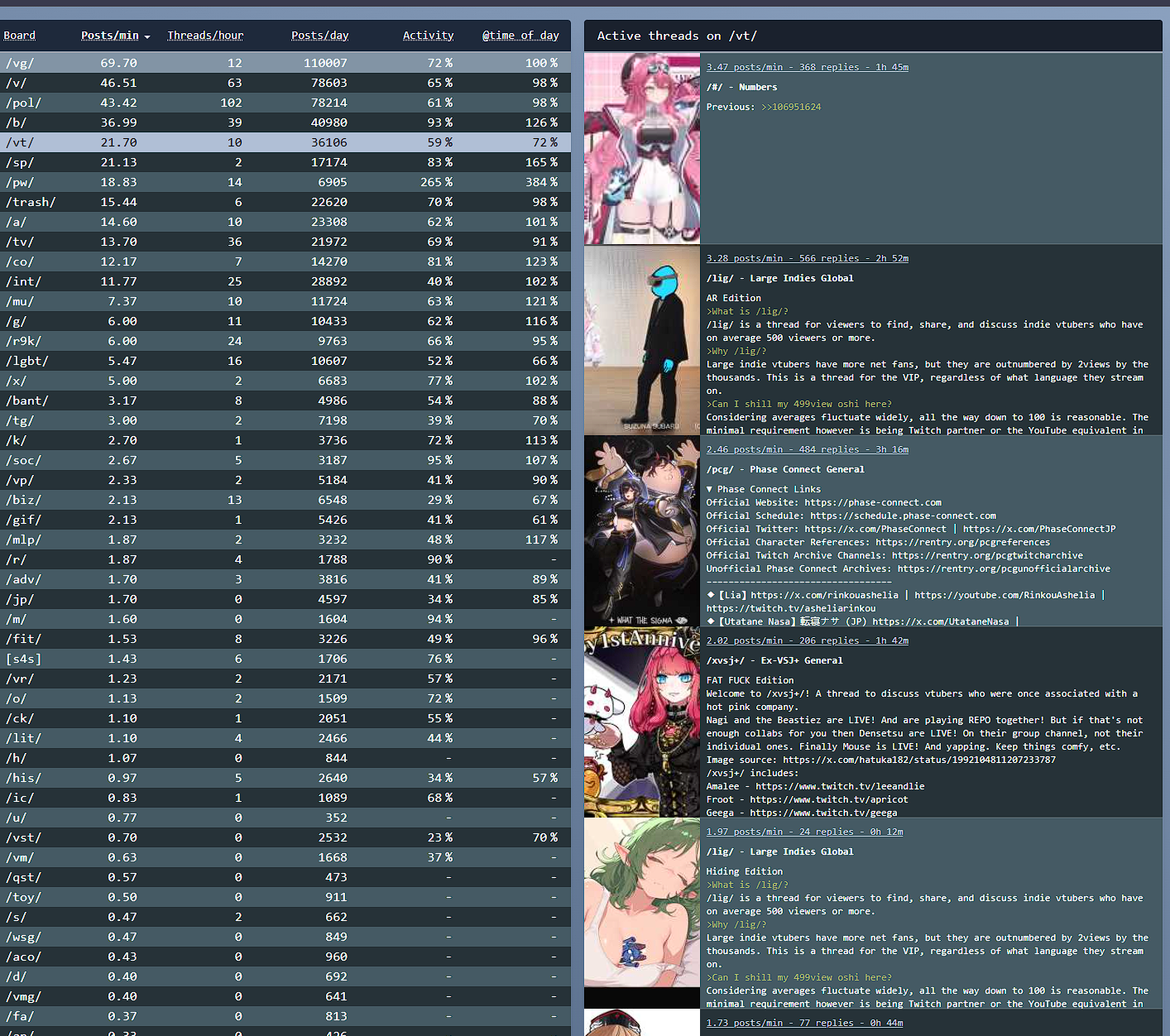The image size is (1170, 1036).
Task: Follow the previous thread link >>106951624
Action: click(791, 107)
